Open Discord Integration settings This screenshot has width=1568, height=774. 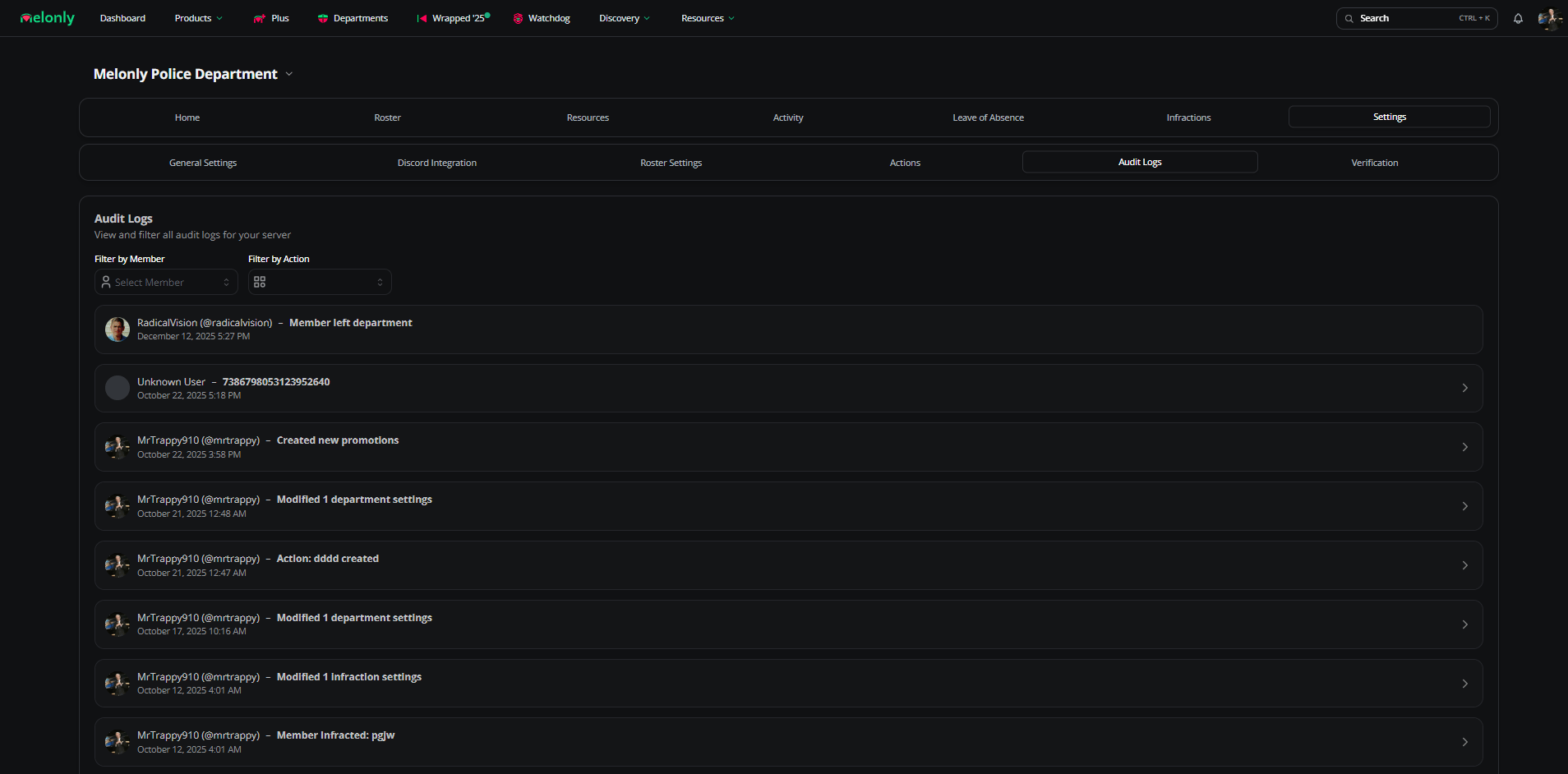[437, 163]
